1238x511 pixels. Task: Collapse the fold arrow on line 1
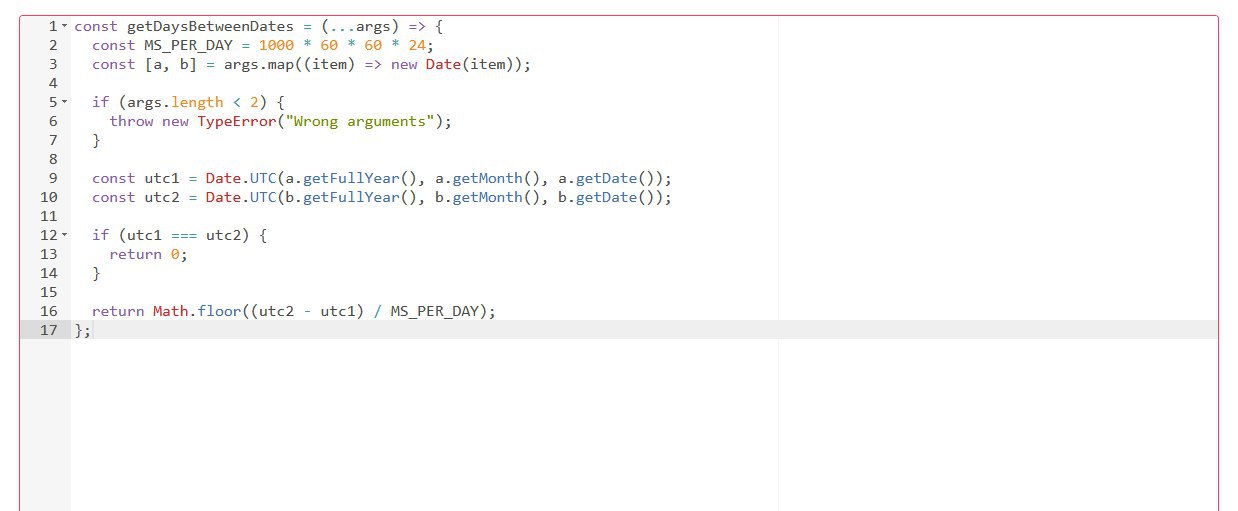tap(65, 26)
